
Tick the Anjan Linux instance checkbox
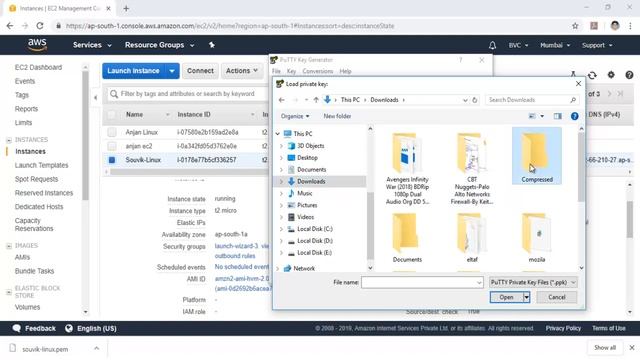(x=112, y=132)
